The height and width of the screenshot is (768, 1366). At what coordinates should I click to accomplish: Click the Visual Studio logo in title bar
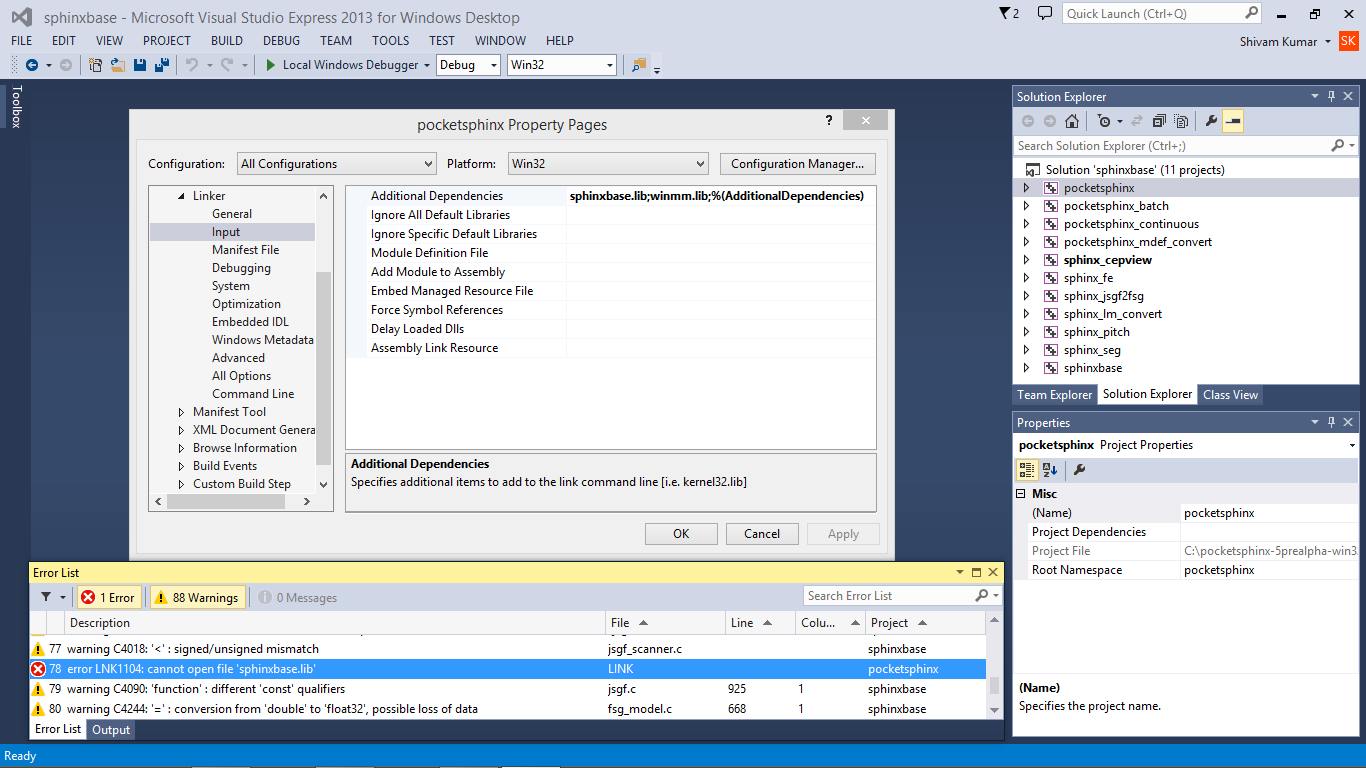(x=21, y=17)
